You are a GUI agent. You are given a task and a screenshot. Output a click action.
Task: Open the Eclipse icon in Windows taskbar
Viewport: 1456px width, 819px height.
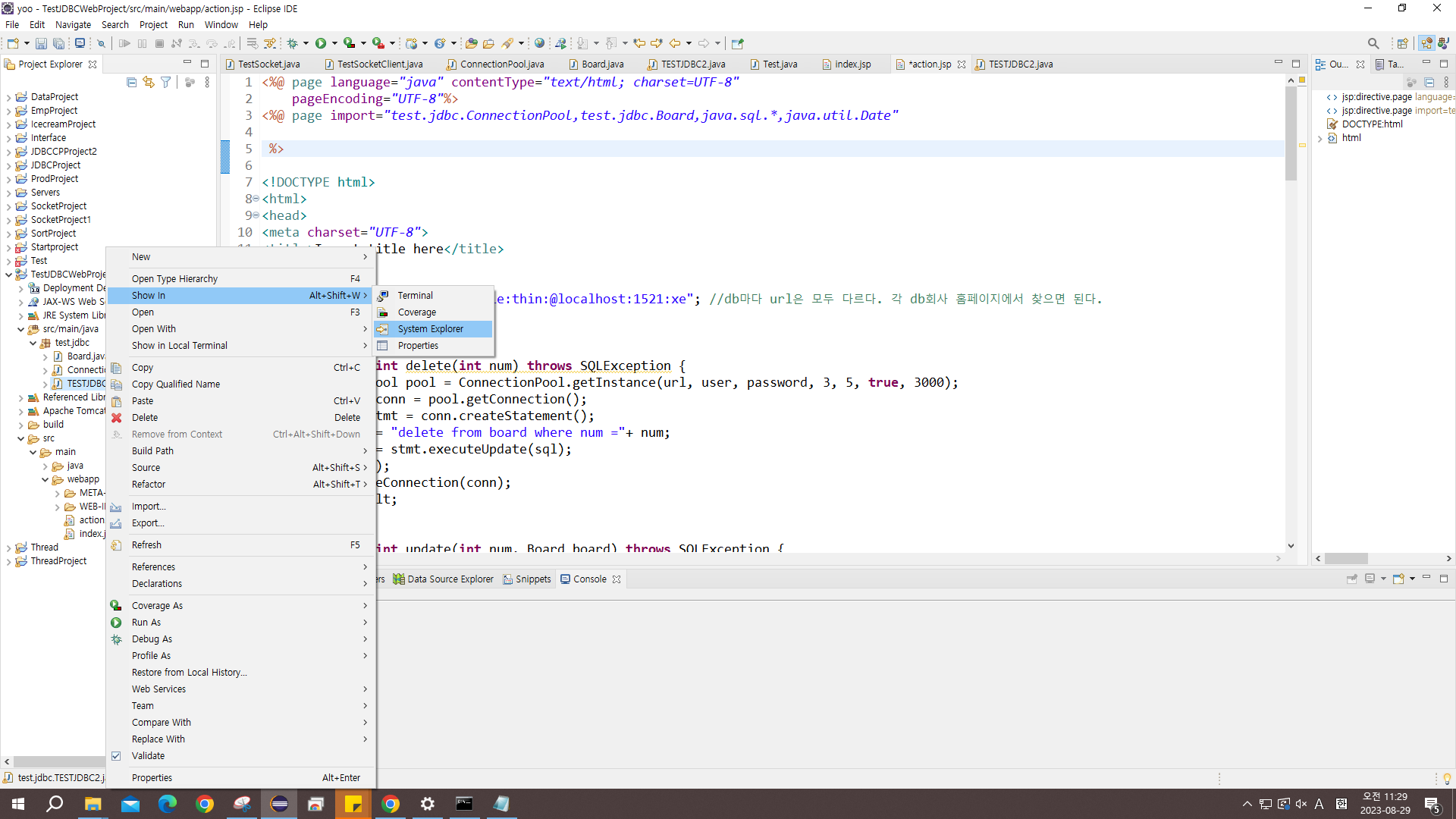pos(279,804)
